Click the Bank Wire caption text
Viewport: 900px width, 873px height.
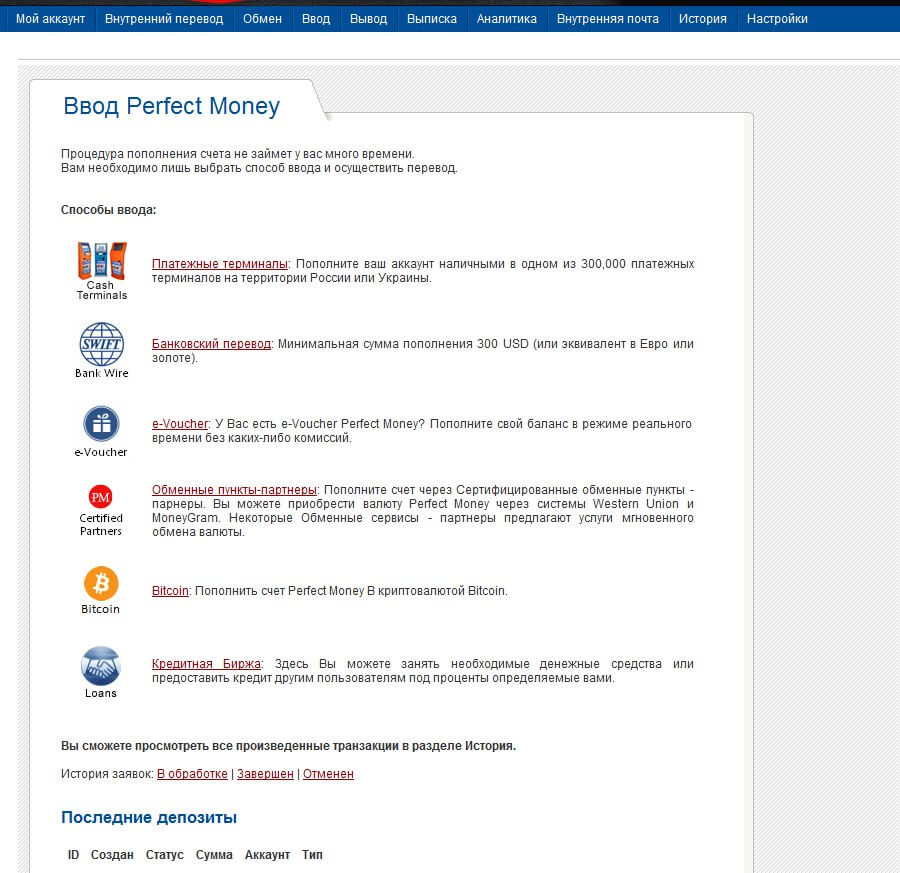point(102,373)
